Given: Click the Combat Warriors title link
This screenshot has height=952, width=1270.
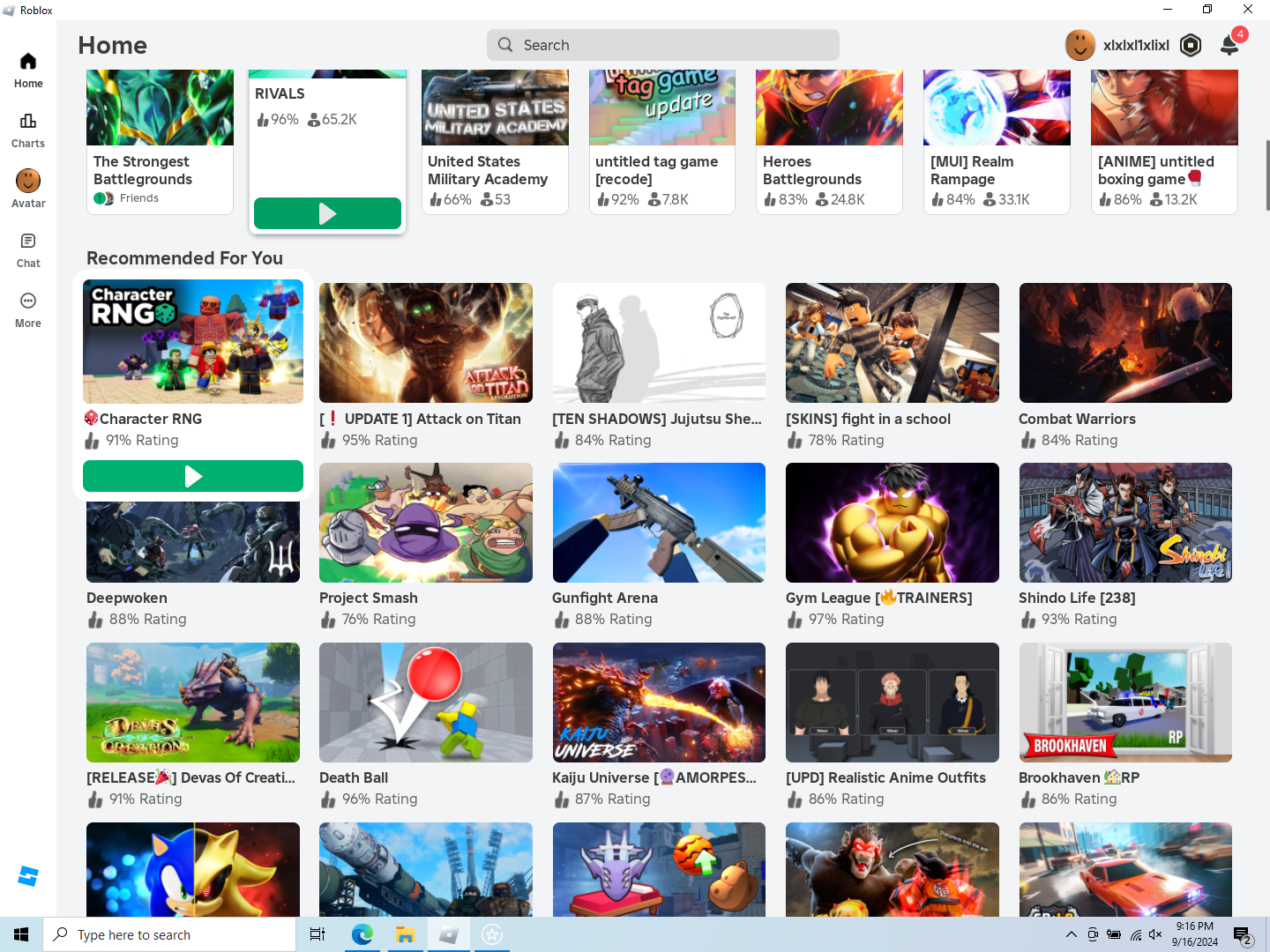Looking at the screenshot, I should (1077, 419).
